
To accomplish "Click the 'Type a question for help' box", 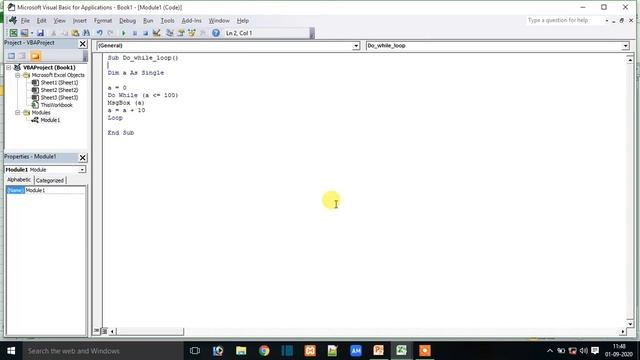I will click(x=565, y=20).
